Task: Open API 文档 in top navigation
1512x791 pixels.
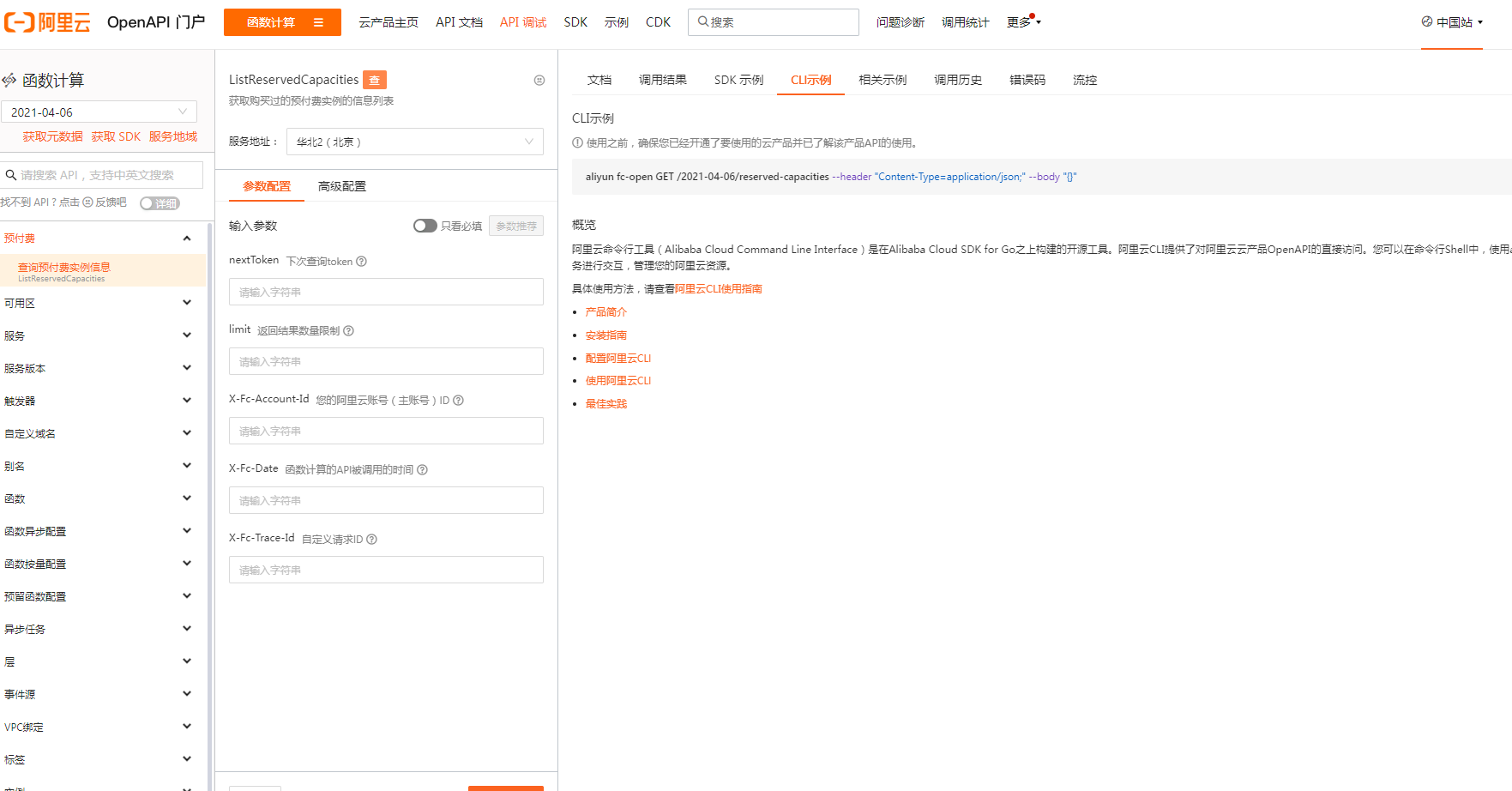Action: tap(459, 22)
